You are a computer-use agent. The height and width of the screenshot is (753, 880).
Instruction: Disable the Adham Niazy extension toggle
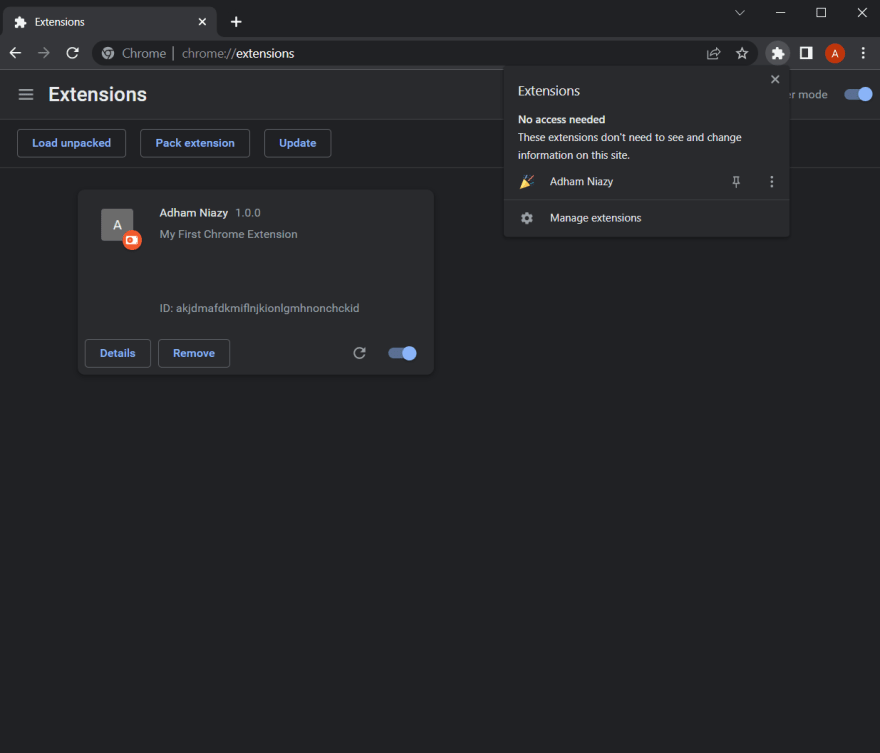point(402,353)
